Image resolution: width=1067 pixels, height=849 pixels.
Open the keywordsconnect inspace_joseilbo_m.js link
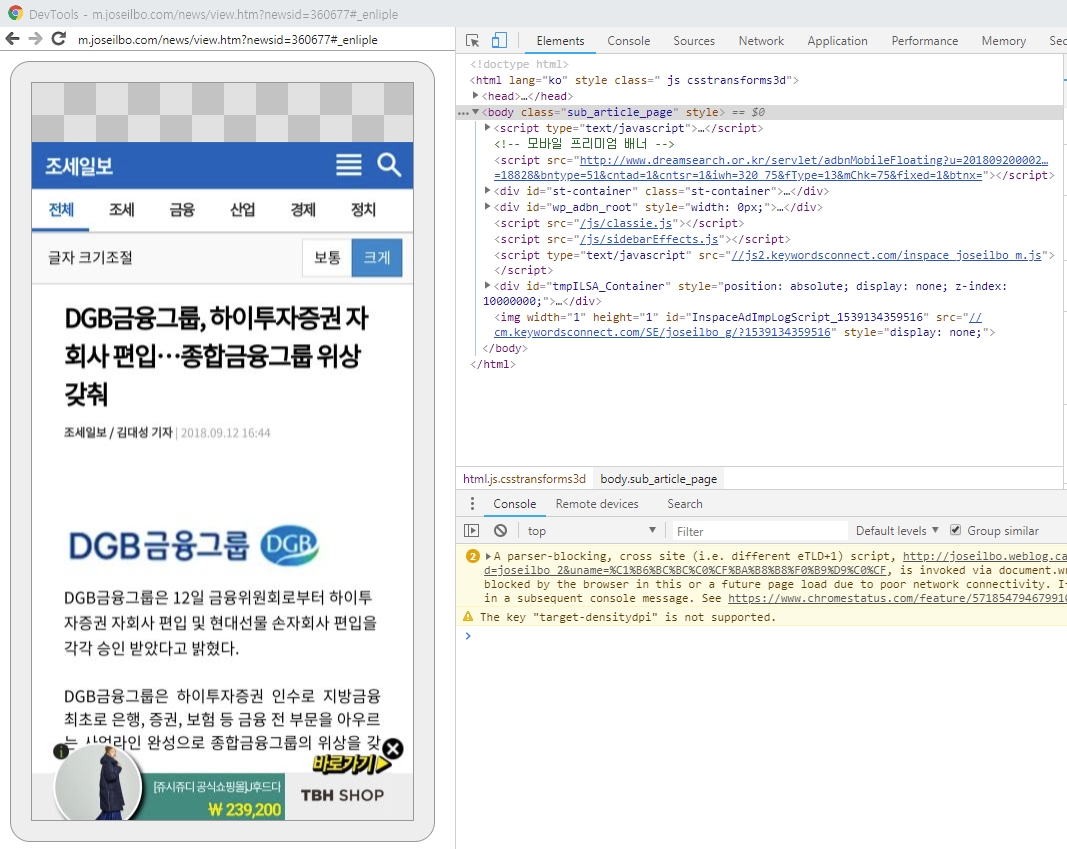[x=886, y=255]
